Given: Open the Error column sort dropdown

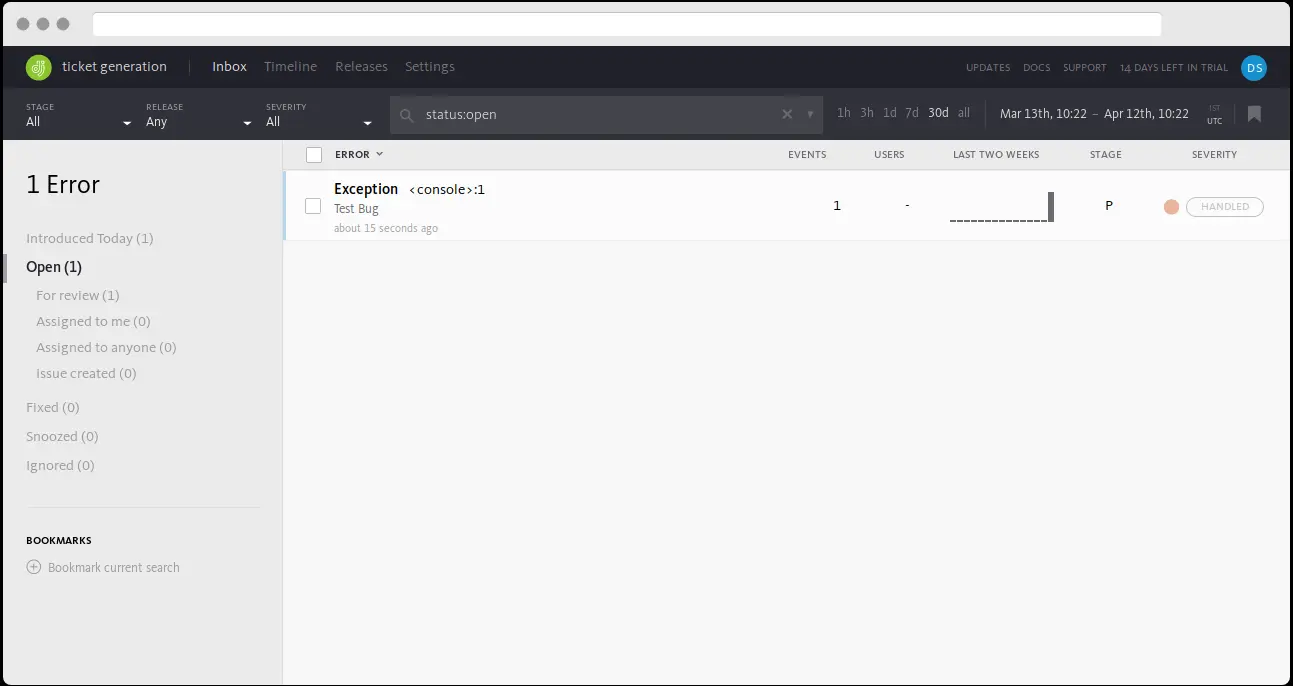Looking at the screenshot, I should click(359, 155).
